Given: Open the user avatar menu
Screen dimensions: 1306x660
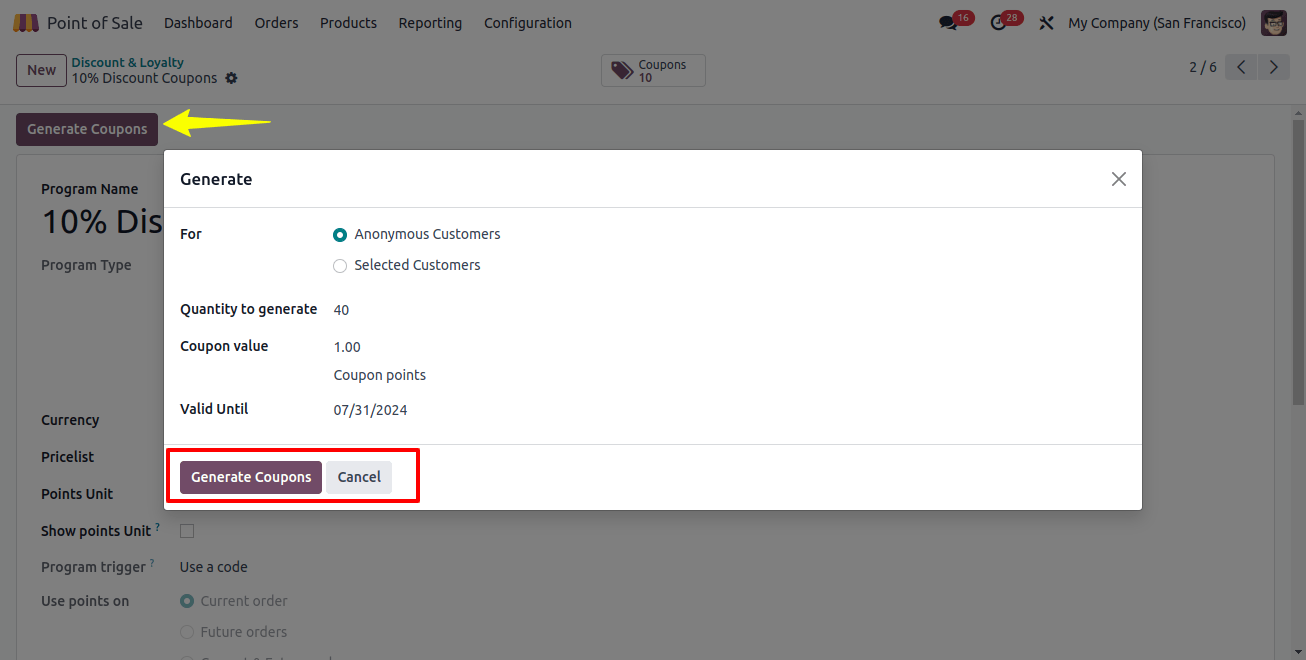Looking at the screenshot, I should [x=1273, y=23].
